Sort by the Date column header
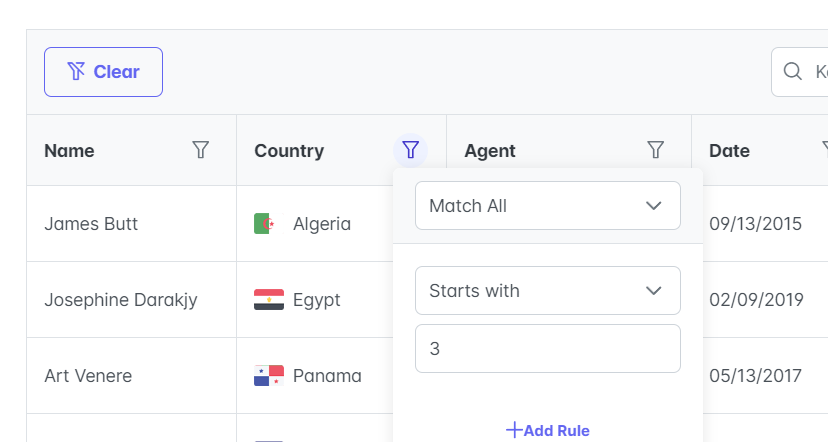This screenshot has width=828, height=442. coord(729,151)
